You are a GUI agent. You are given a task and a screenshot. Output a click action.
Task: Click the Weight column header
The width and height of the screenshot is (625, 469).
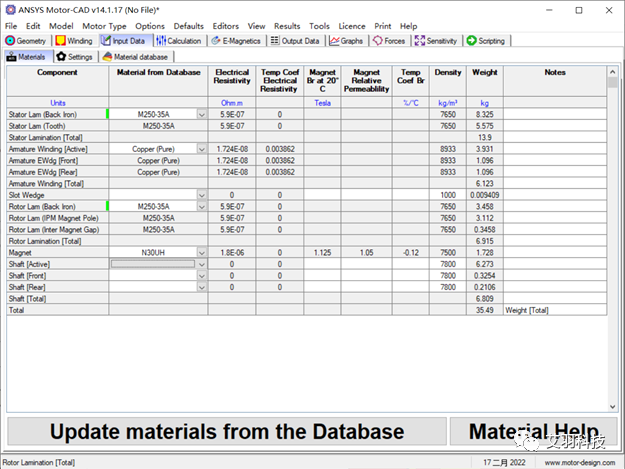tap(485, 81)
